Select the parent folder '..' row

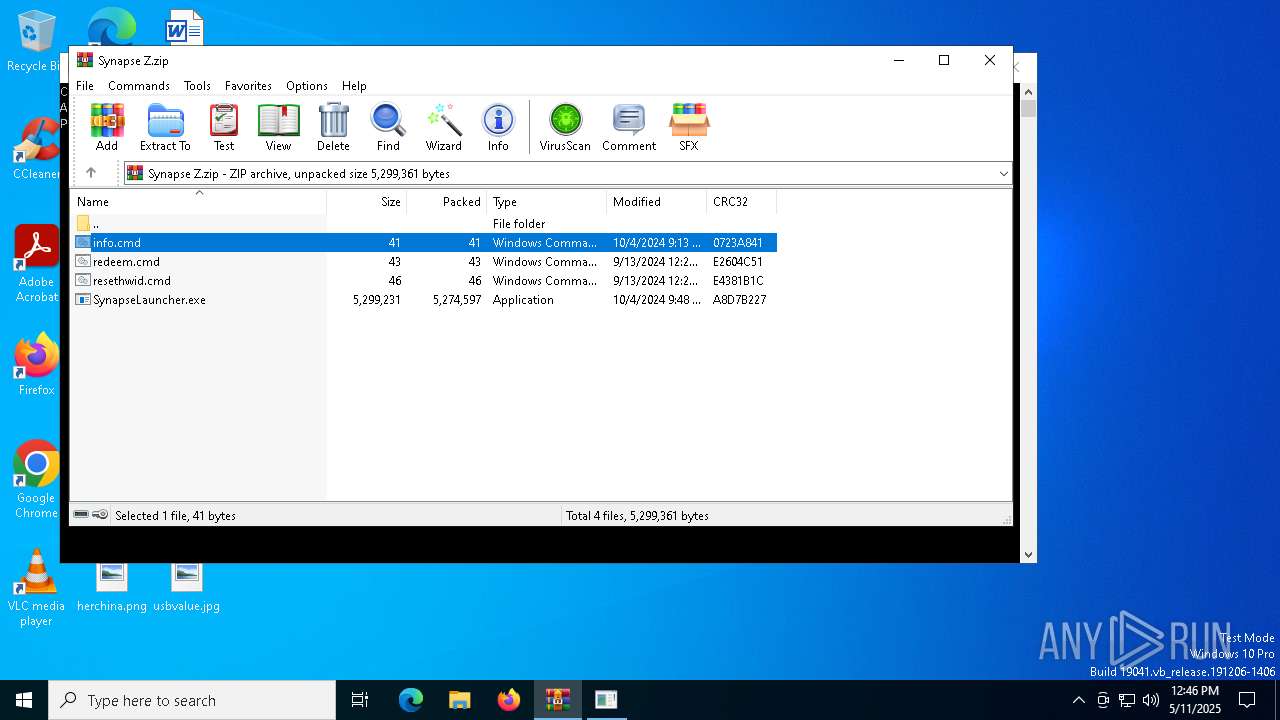click(x=423, y=224)
